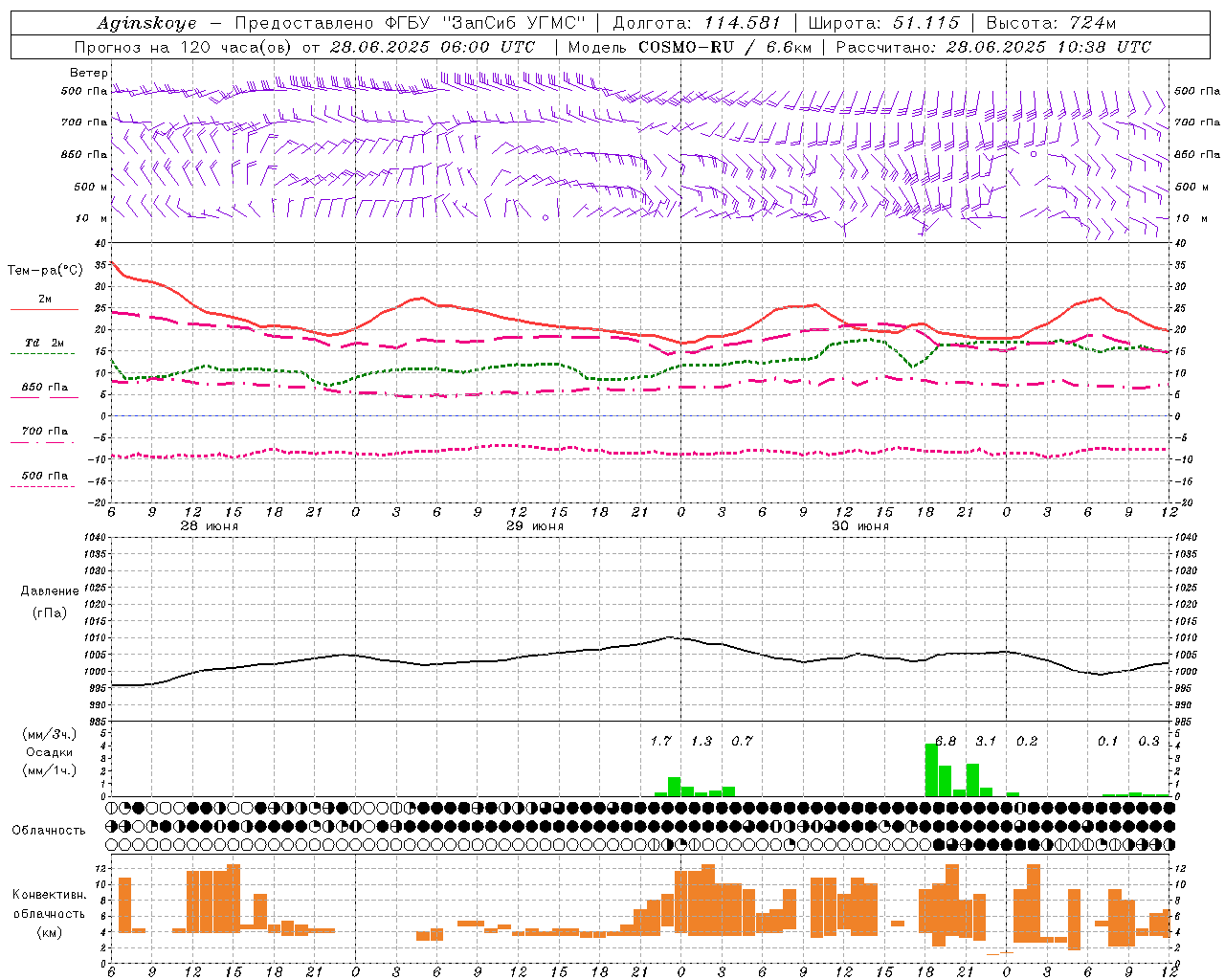Click the 3.1 precipitation total value

[986, 741]
